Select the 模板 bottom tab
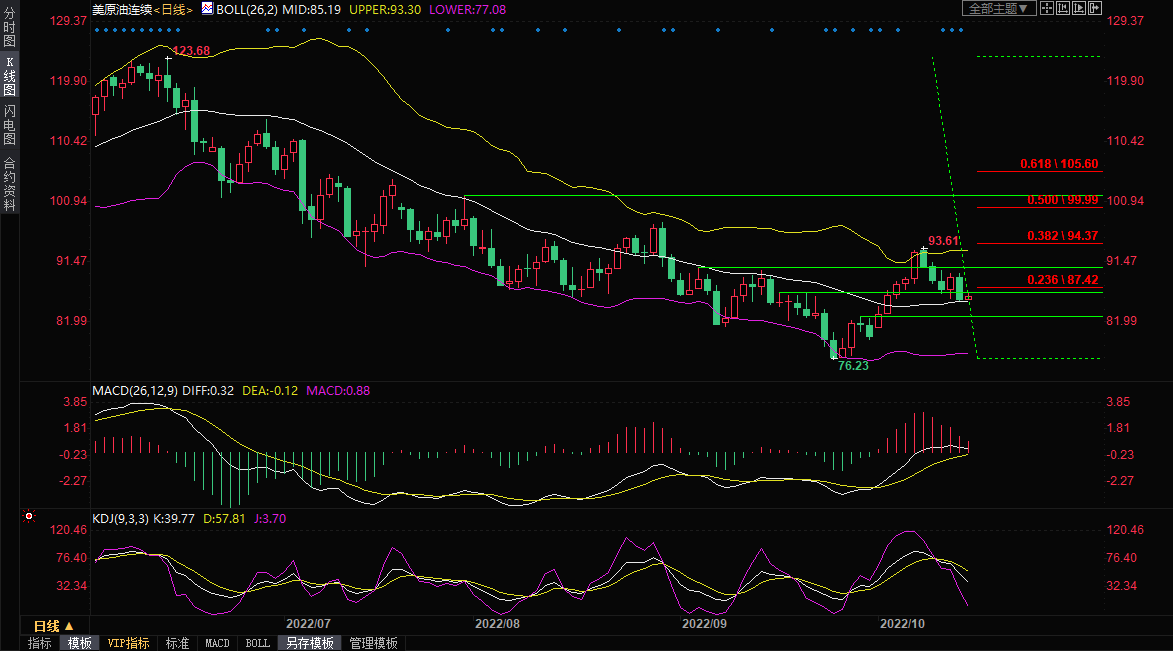Screen dimensions: 1173x651 tap(78, 643)
